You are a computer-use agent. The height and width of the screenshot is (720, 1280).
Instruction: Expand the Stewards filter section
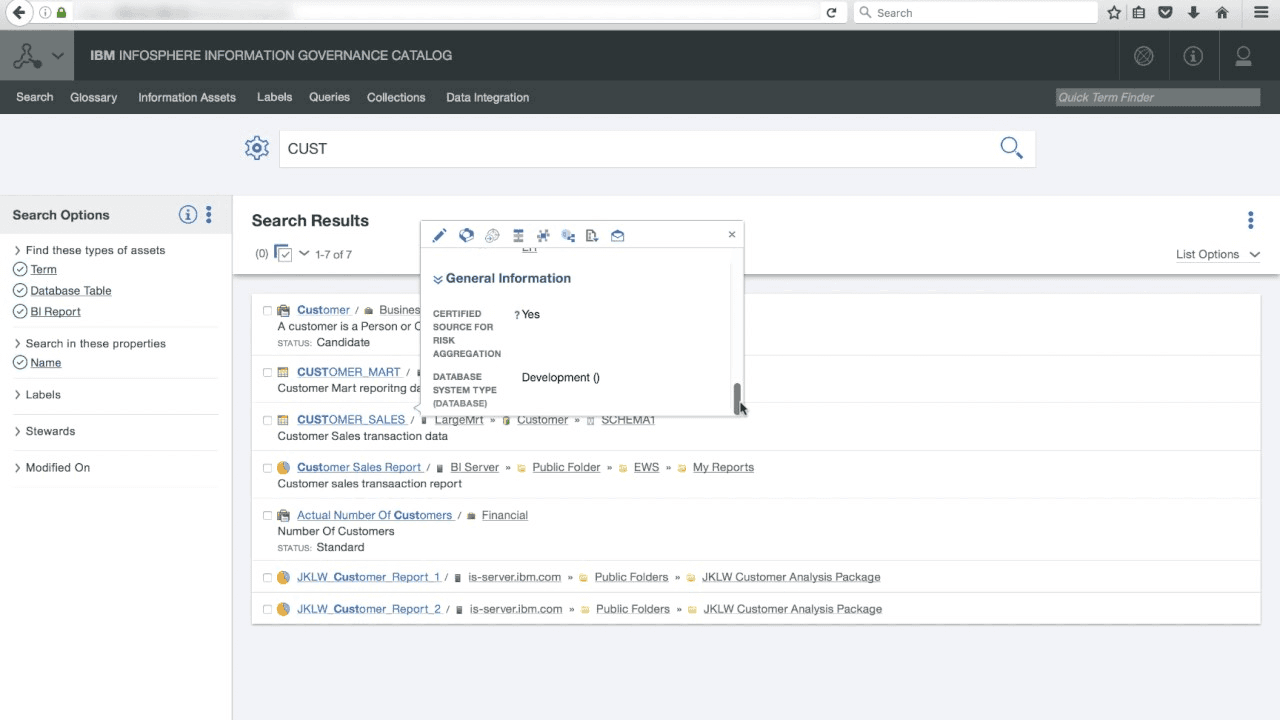(x=50, y=431)
